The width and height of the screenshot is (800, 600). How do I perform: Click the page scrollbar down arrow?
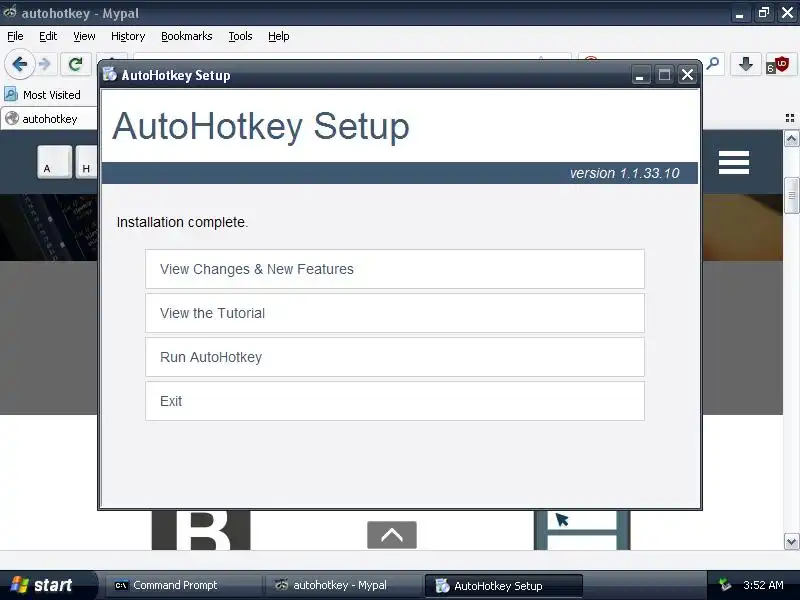791,542
